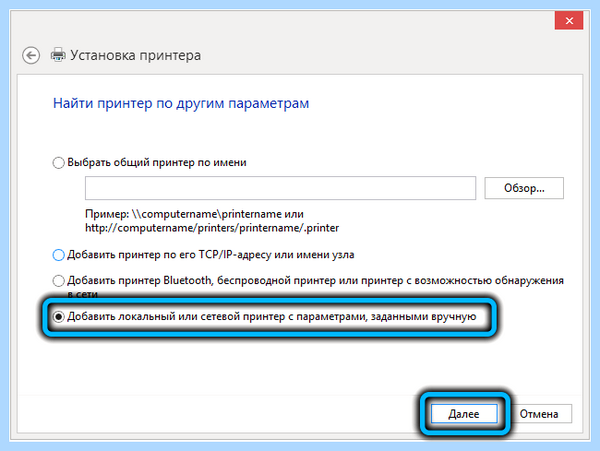Click the window title 'Установка принтера'
Viewport: 600px width, 451px height.
pos(135,55)
